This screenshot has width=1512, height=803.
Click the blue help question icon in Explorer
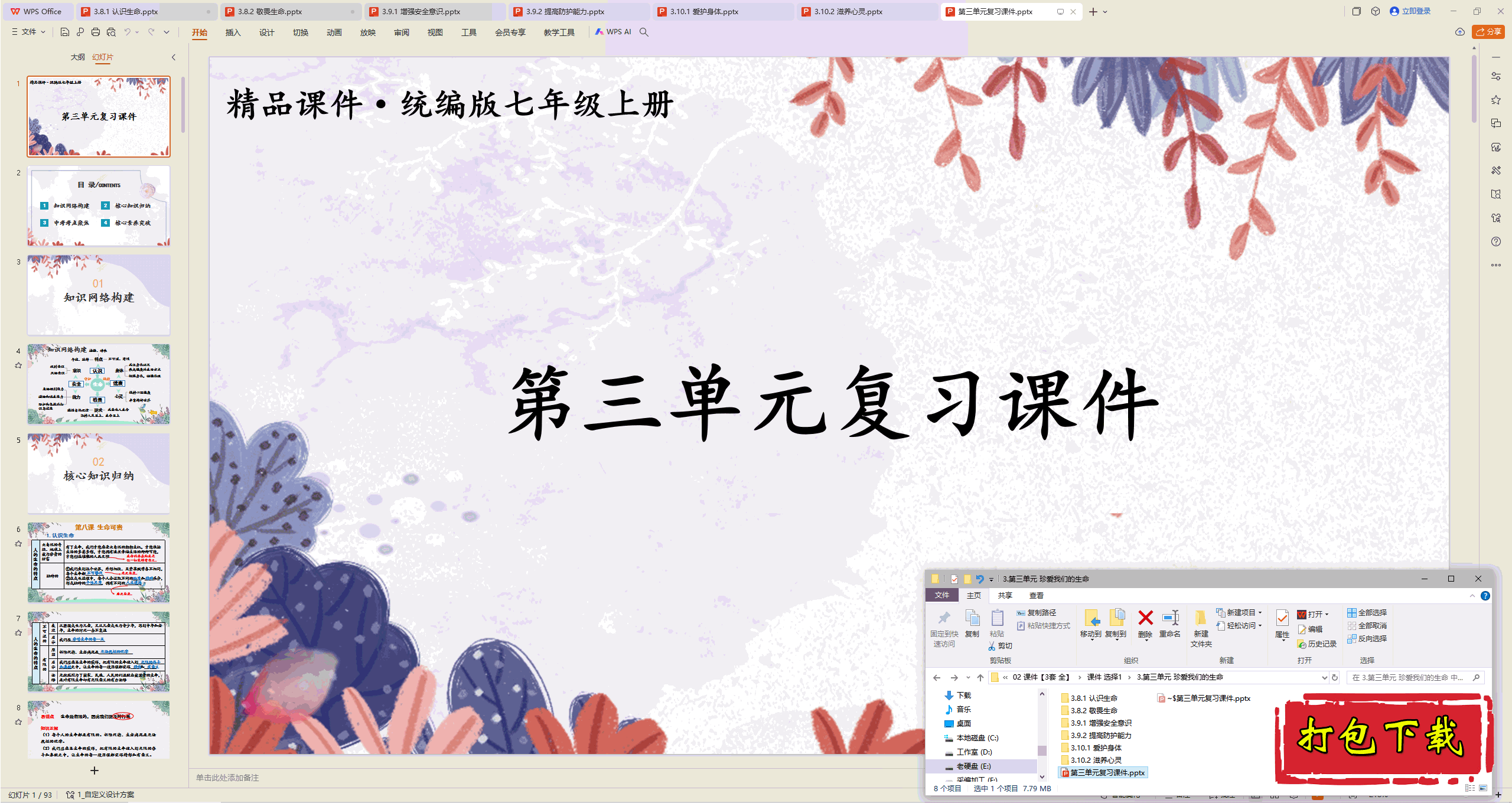click(1485, 596)
